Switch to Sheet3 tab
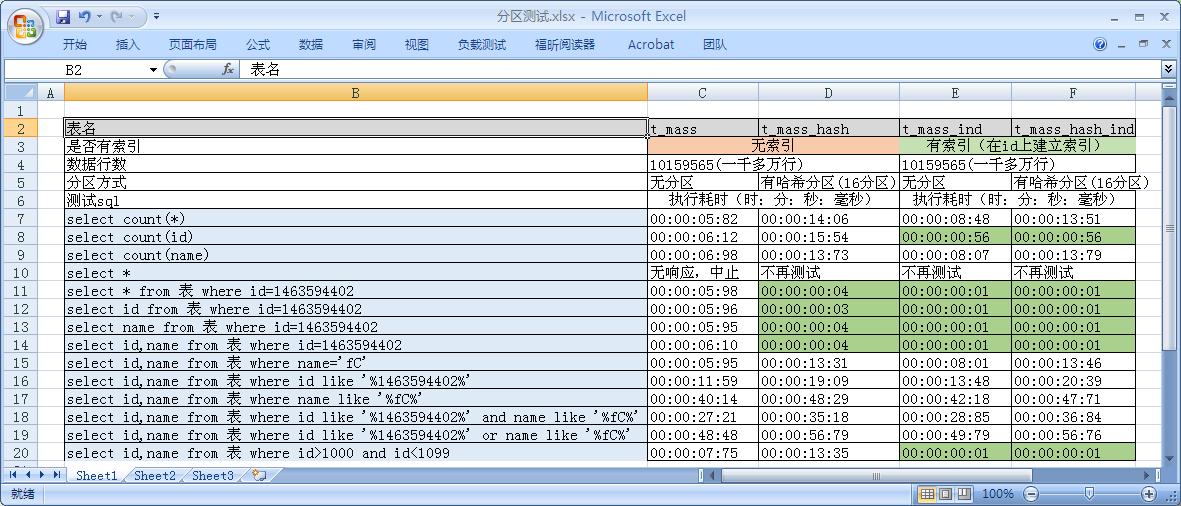 point(212,475)
